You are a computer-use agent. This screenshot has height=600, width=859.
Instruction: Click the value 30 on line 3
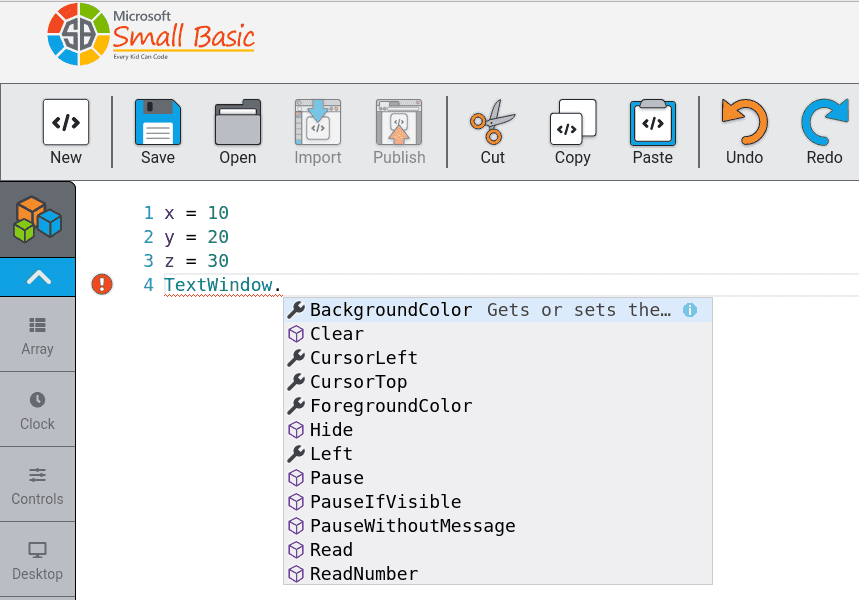218,261
